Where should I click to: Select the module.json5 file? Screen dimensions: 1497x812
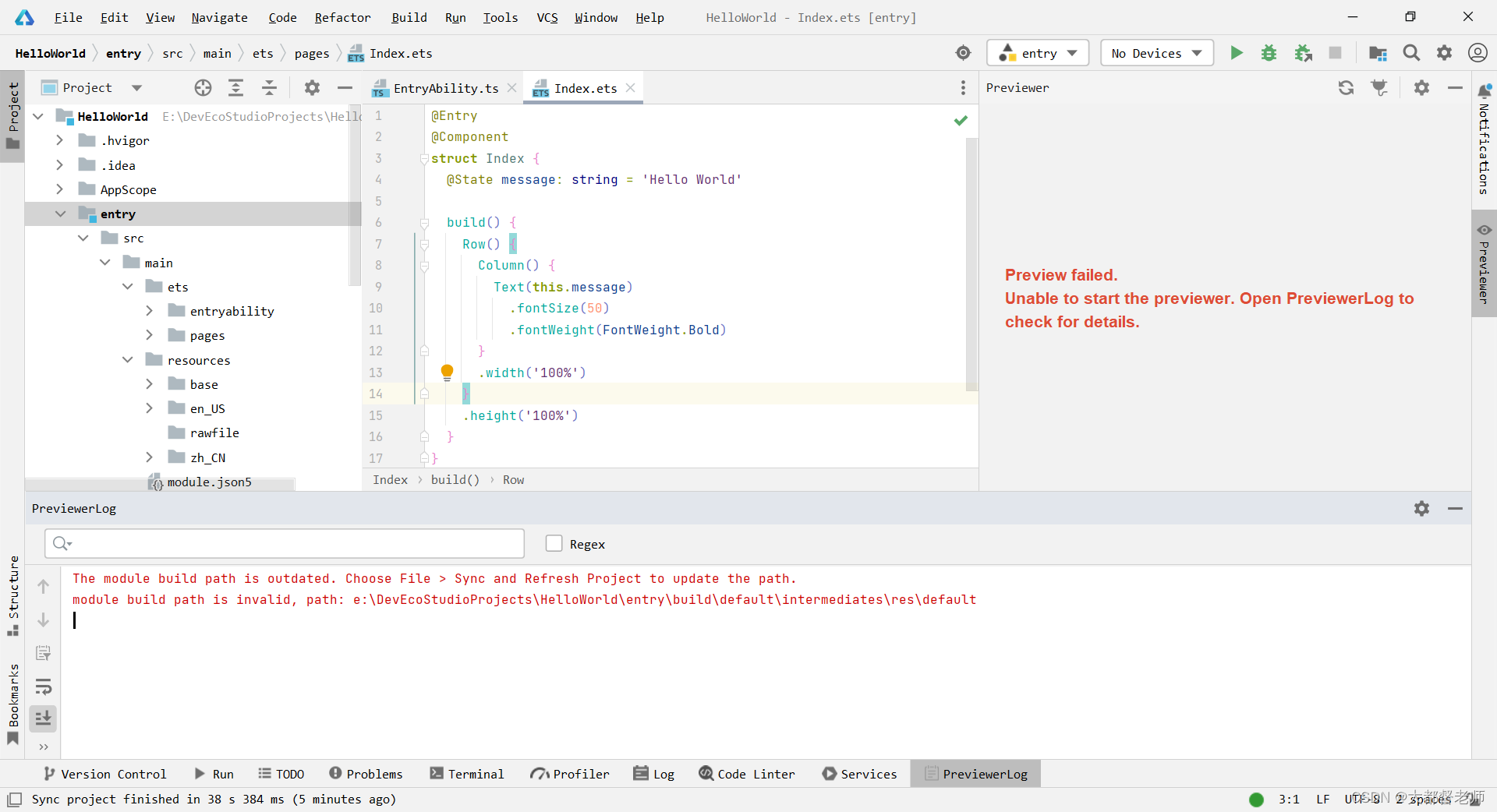pos(209,482)
